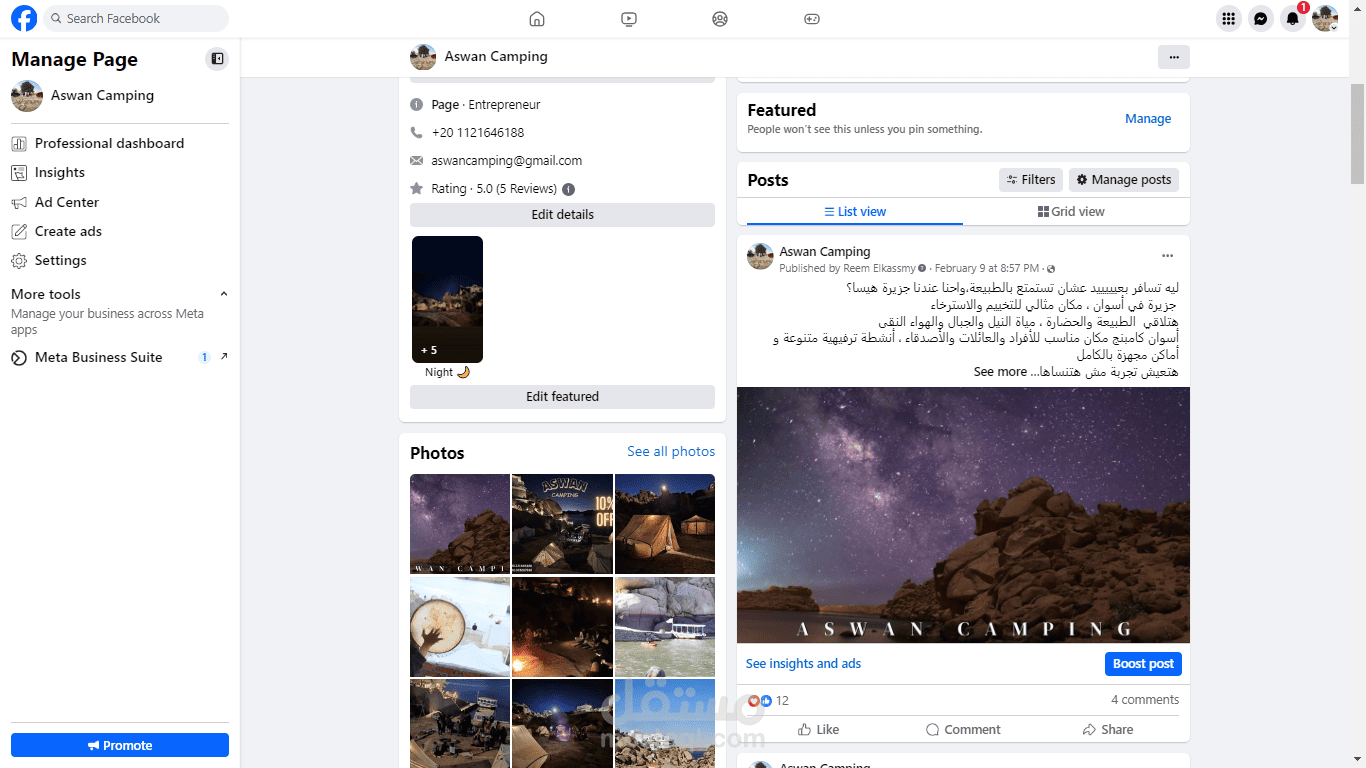Like the Aswan Camping post
The image size is (1366, 768).
819,729
